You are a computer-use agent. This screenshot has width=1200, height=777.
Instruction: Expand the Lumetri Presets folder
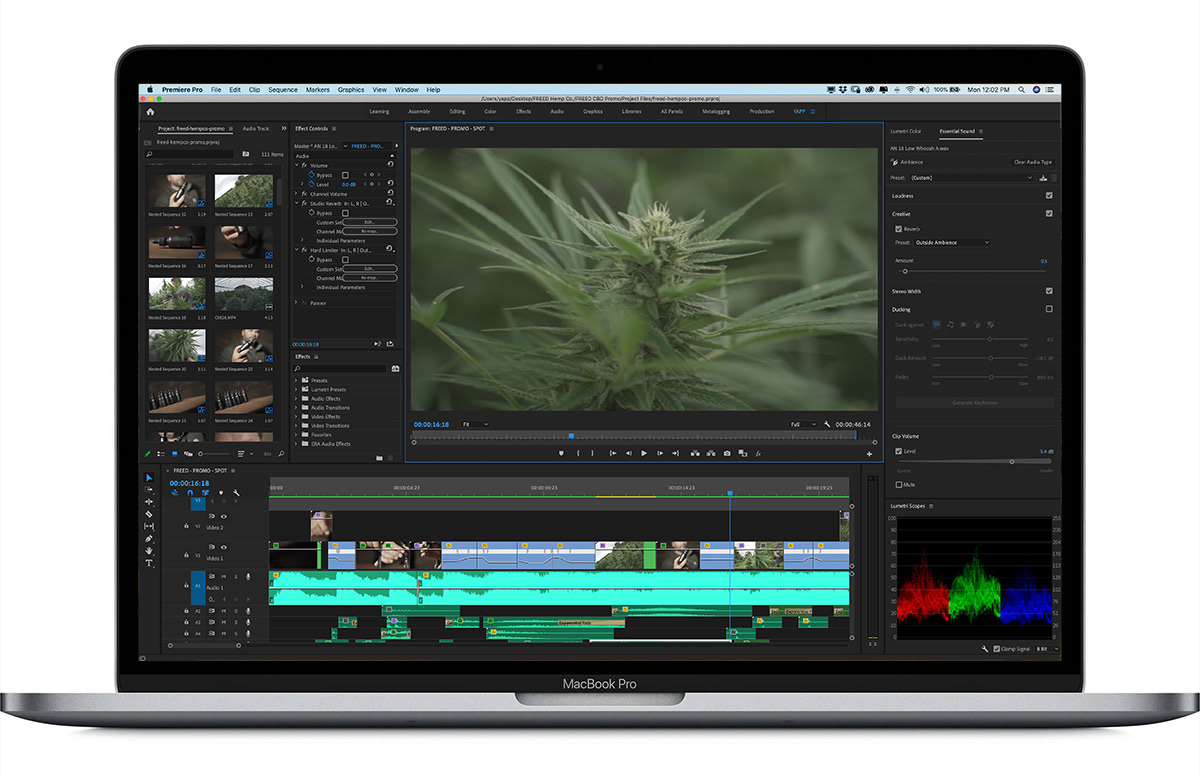[296, 389]
